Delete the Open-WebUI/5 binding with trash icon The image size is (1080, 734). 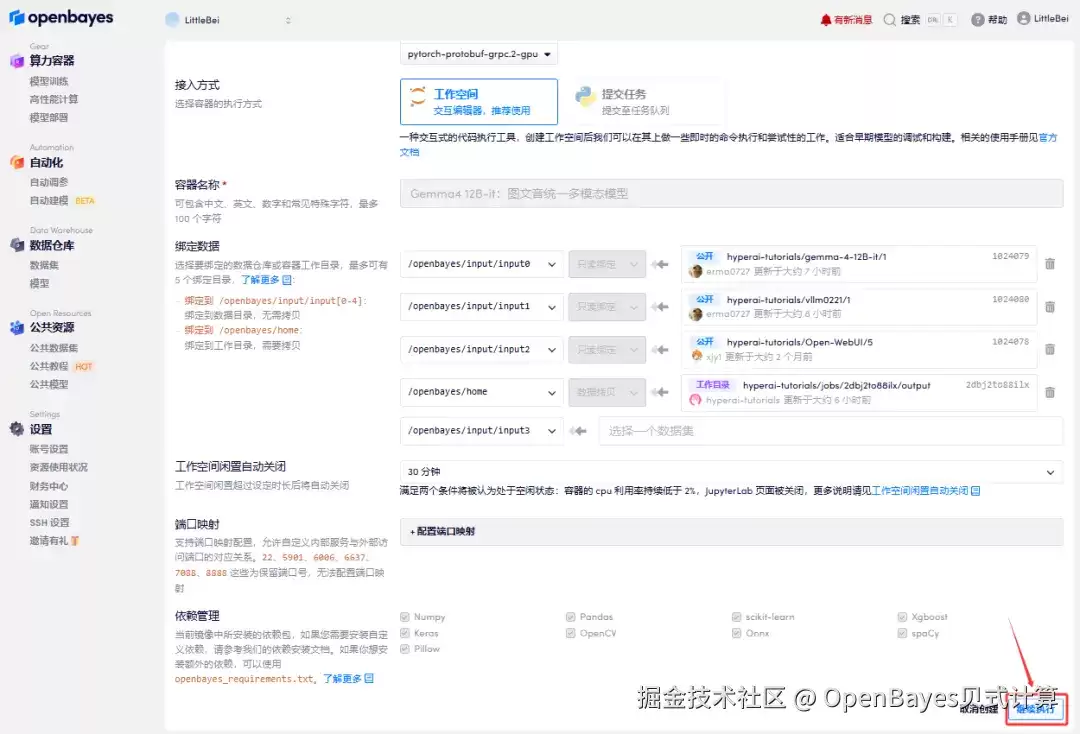pos(1049,350)
